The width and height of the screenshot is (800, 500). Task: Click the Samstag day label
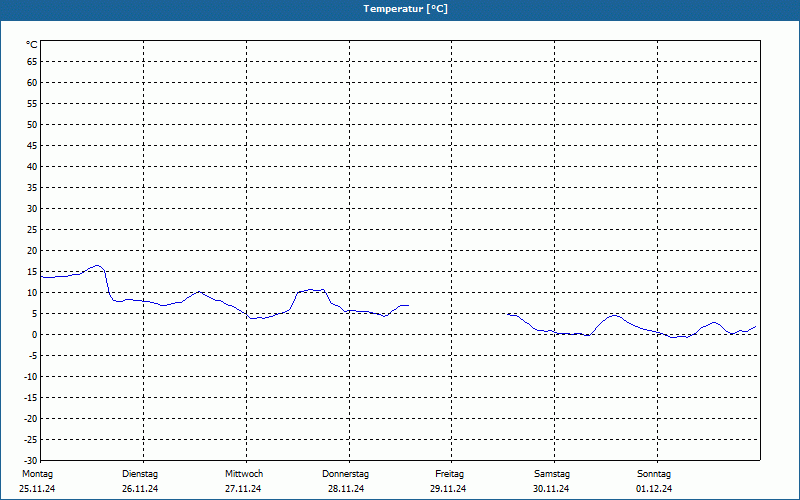552,474
